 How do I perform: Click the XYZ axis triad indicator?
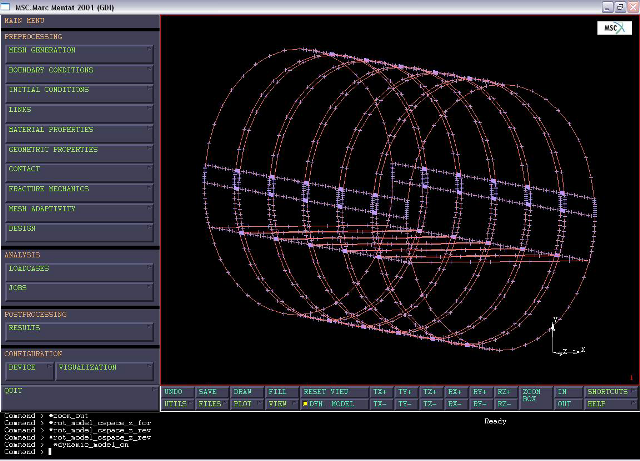coord(567,337)
